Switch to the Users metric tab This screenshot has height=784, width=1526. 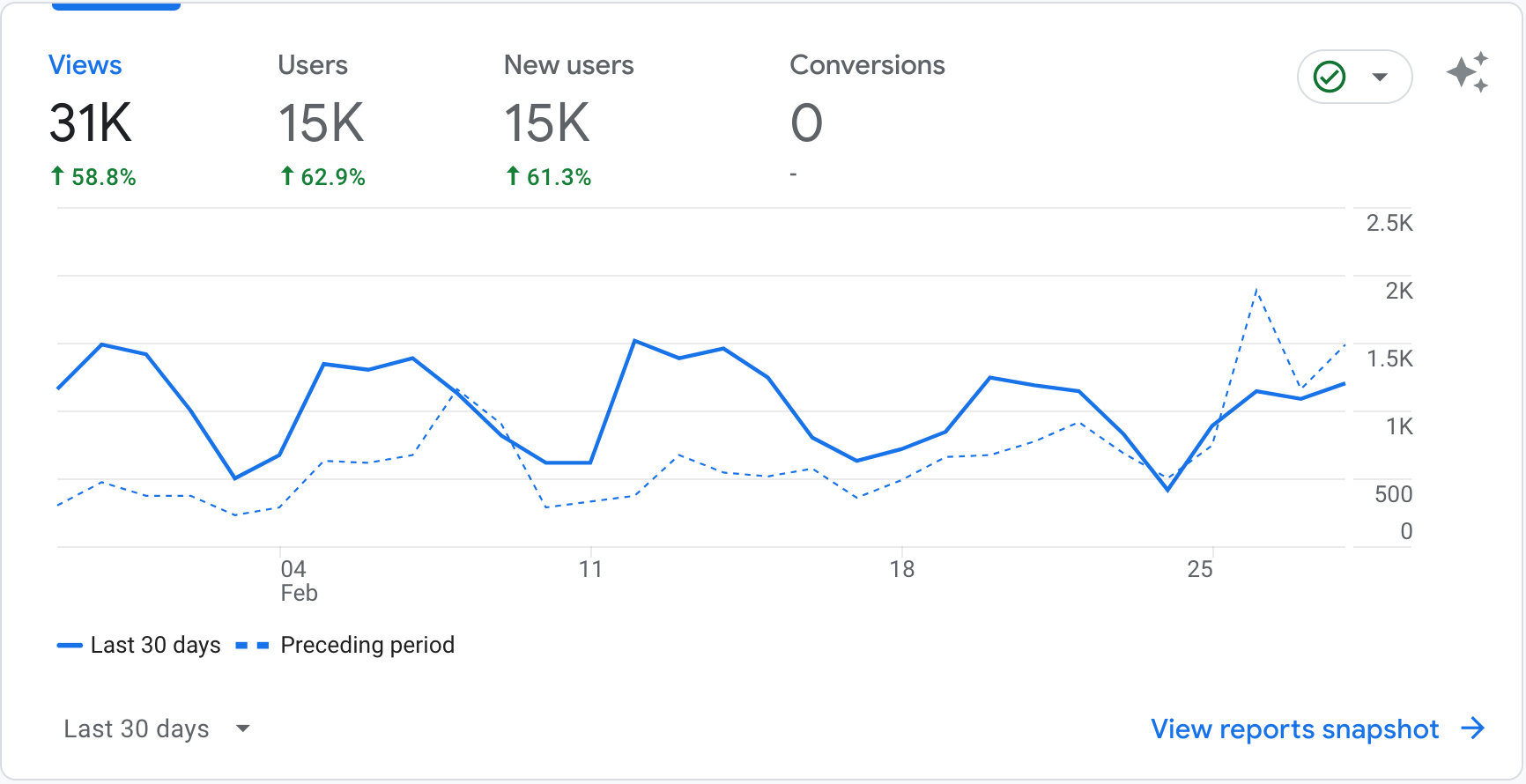pos(313,65)
